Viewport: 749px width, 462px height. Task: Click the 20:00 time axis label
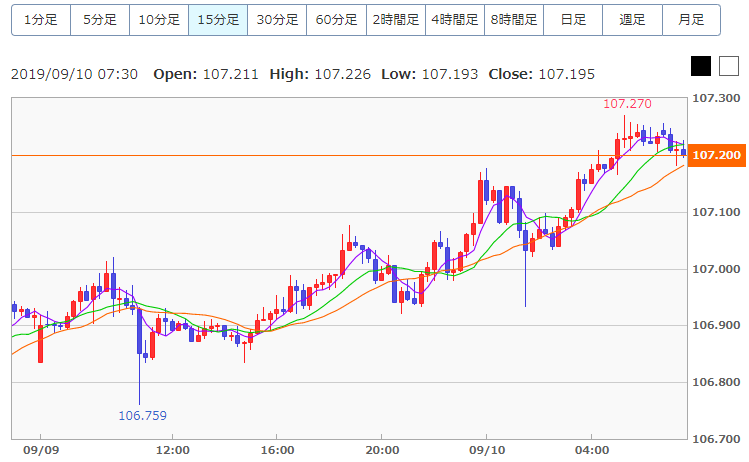pyautogui.click(x=382, y=450)
